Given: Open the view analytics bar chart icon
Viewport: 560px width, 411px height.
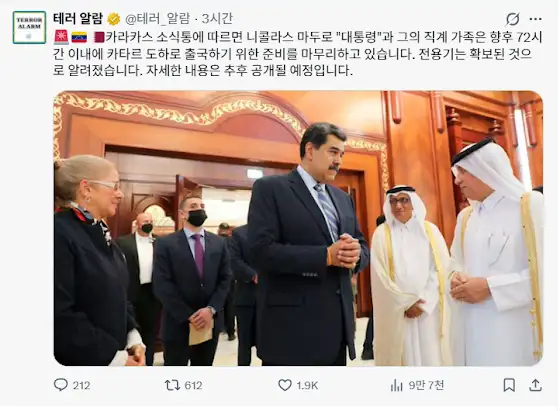Looking at the screenshot, I should coord(396,385).
